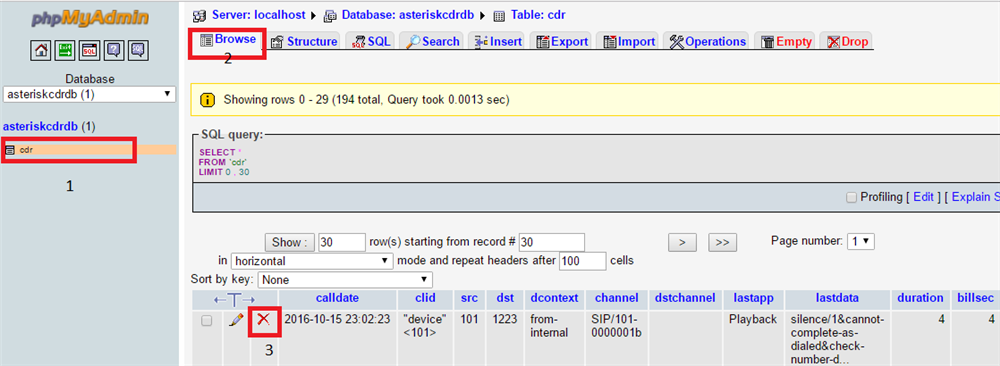Sort by the calldate column header
1000x366 pixels.
click(337, 298)
